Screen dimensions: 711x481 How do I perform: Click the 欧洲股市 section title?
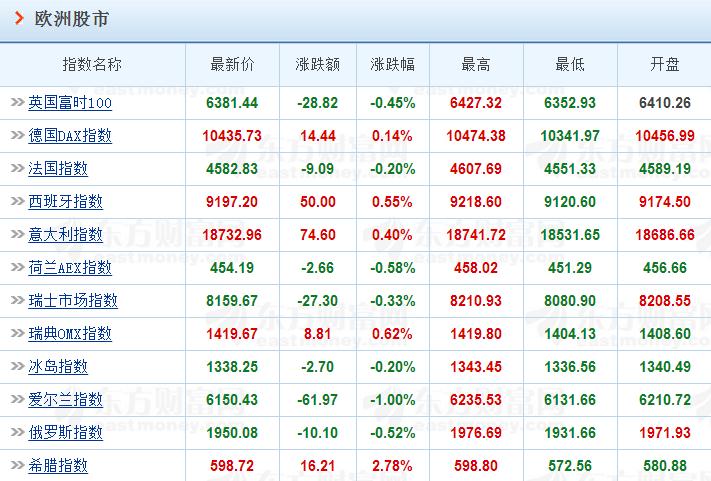tap(72, 19)
